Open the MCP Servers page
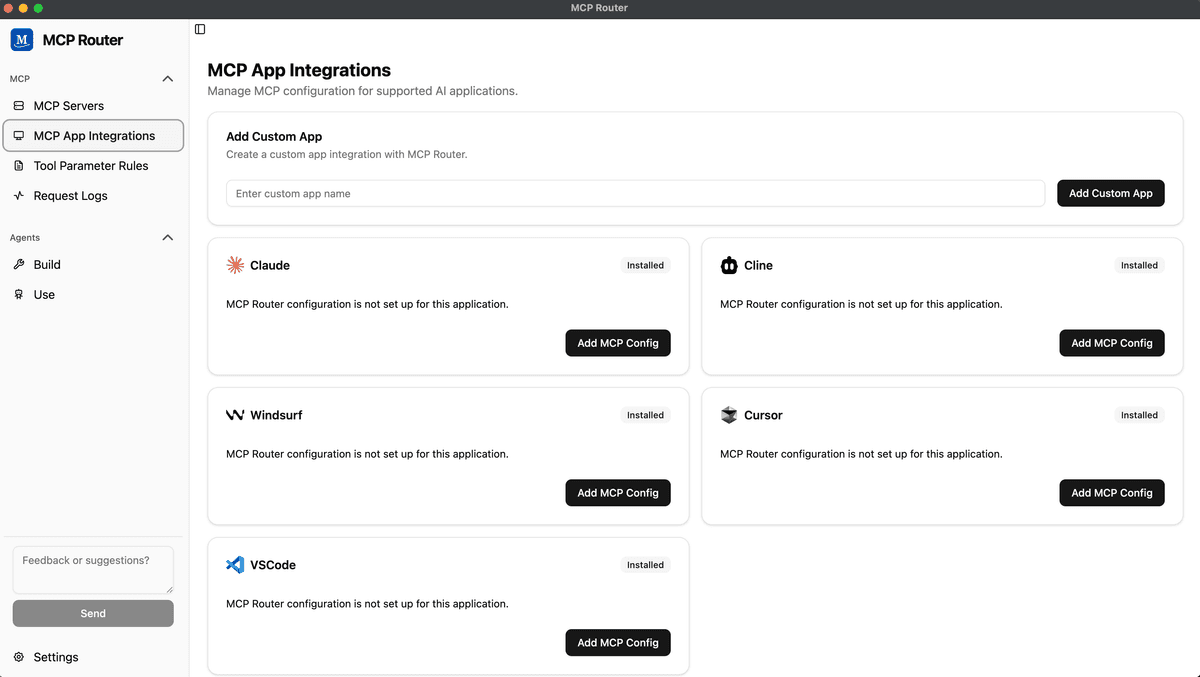The width and height of the screenshot is (1200, 677). (x=68, y=106)
